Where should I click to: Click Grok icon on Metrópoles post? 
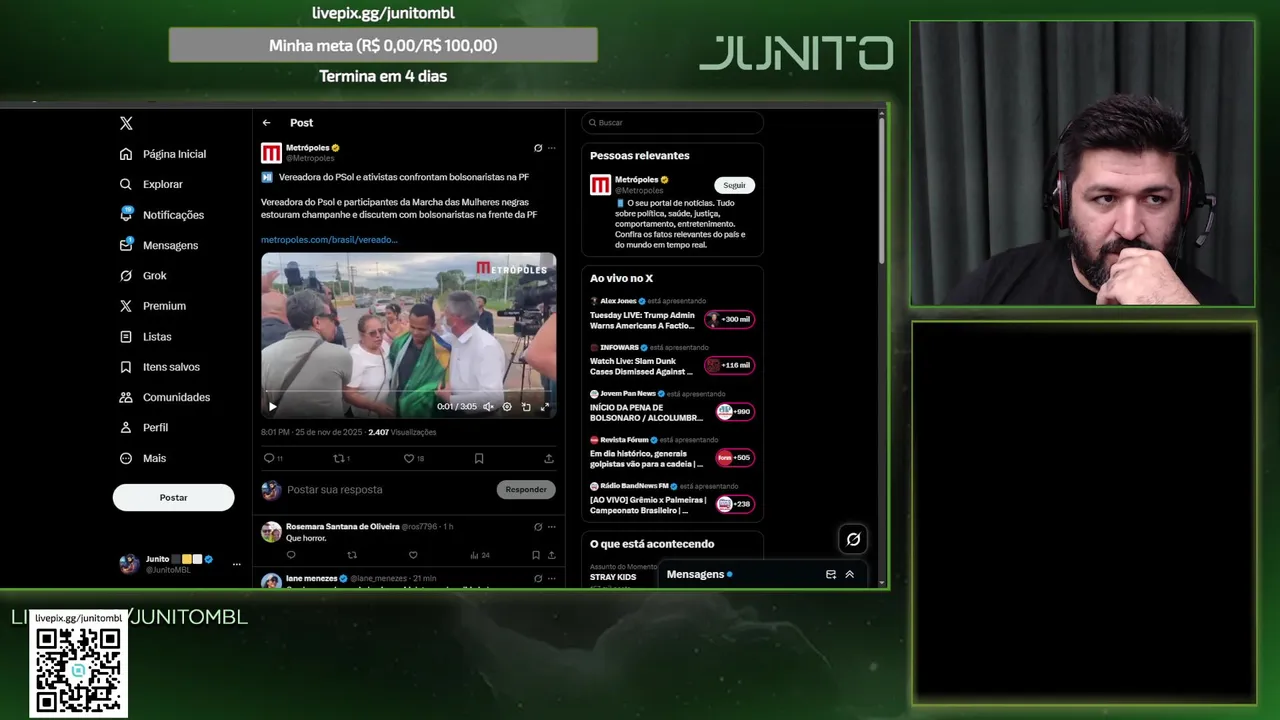(x=538, y=148)
